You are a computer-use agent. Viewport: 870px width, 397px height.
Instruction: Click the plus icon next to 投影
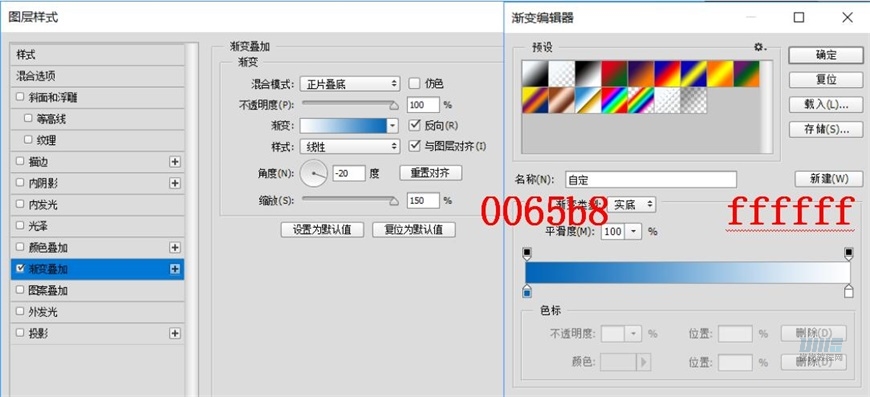[175, 333]
